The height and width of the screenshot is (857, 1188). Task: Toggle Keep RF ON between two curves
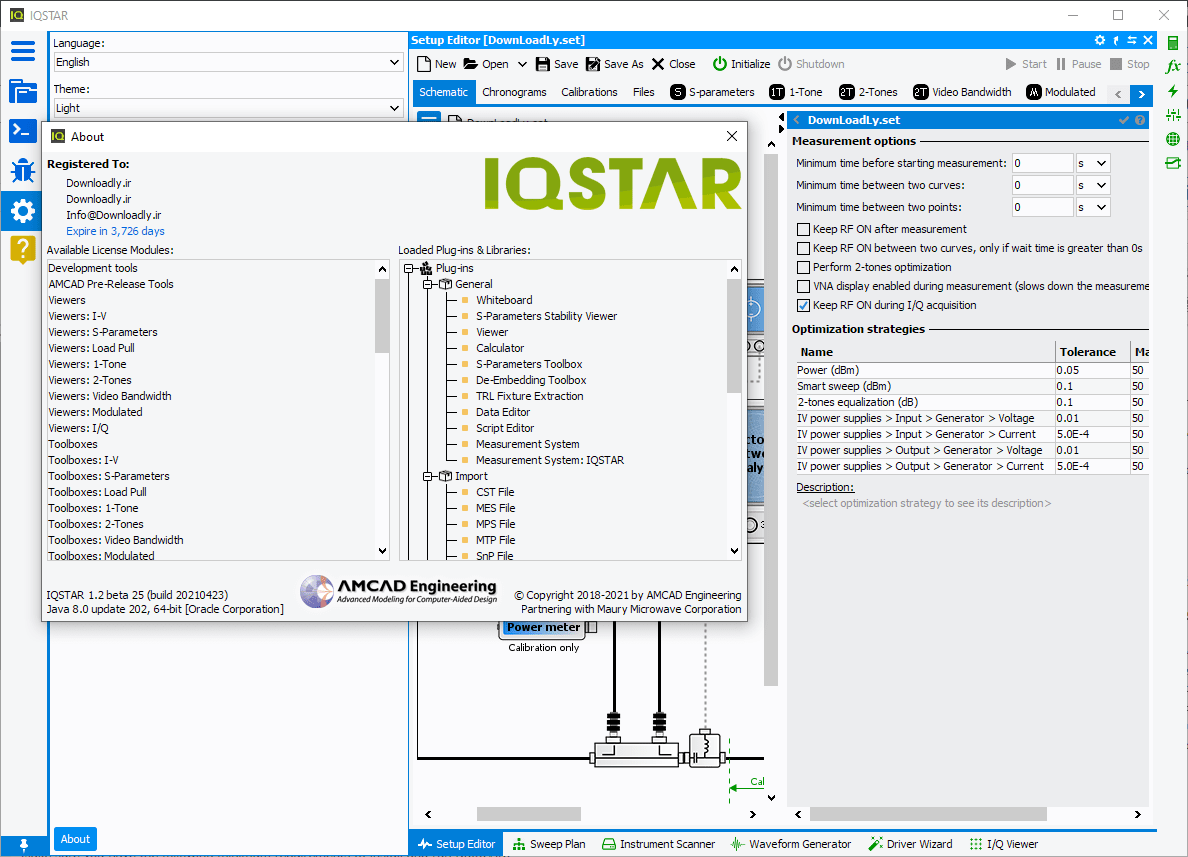point(803,248)
